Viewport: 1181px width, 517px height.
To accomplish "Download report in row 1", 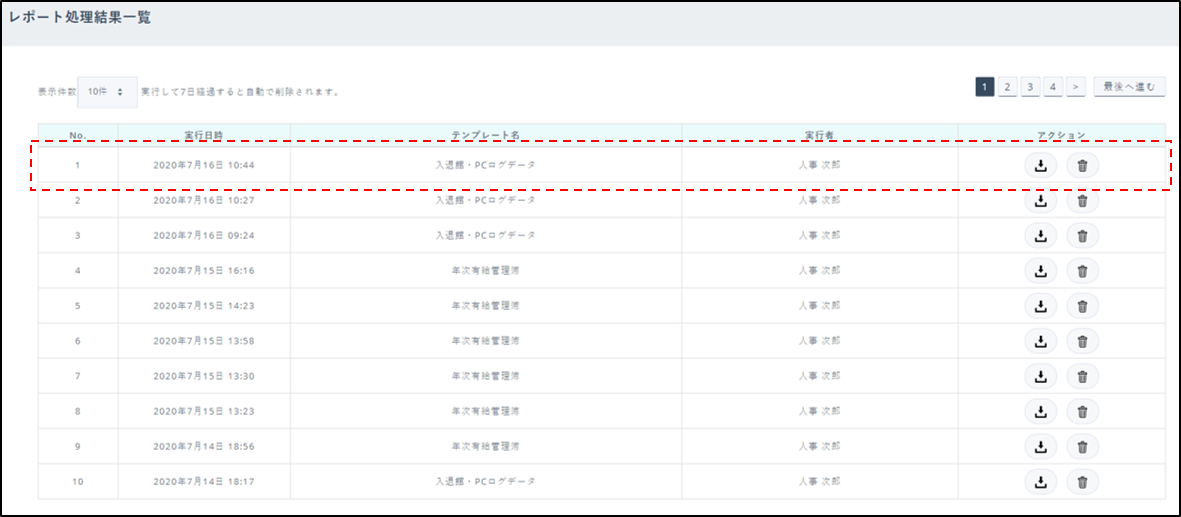I will coord(1040,165).
